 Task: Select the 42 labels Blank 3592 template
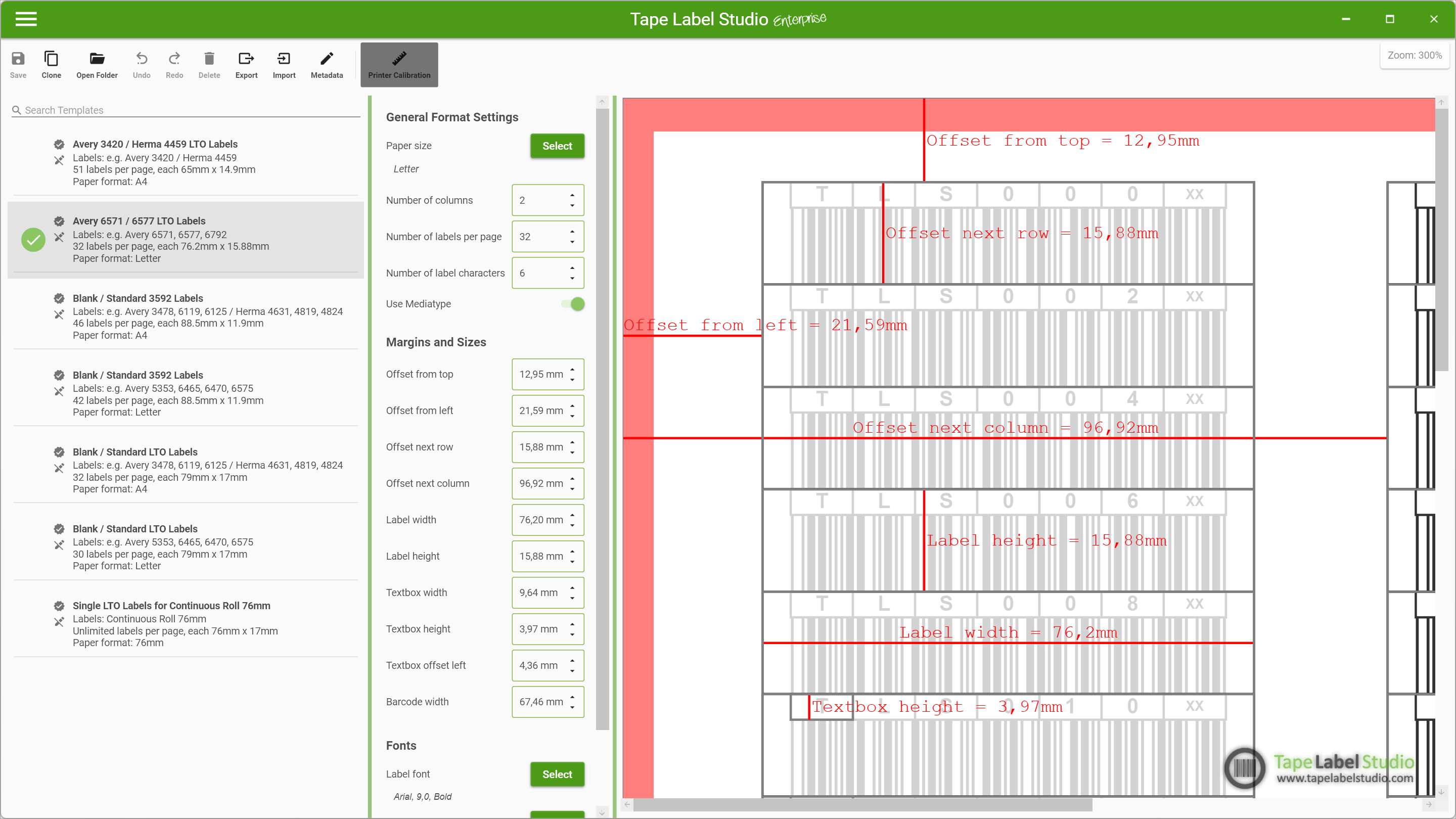tap(186, 393)
